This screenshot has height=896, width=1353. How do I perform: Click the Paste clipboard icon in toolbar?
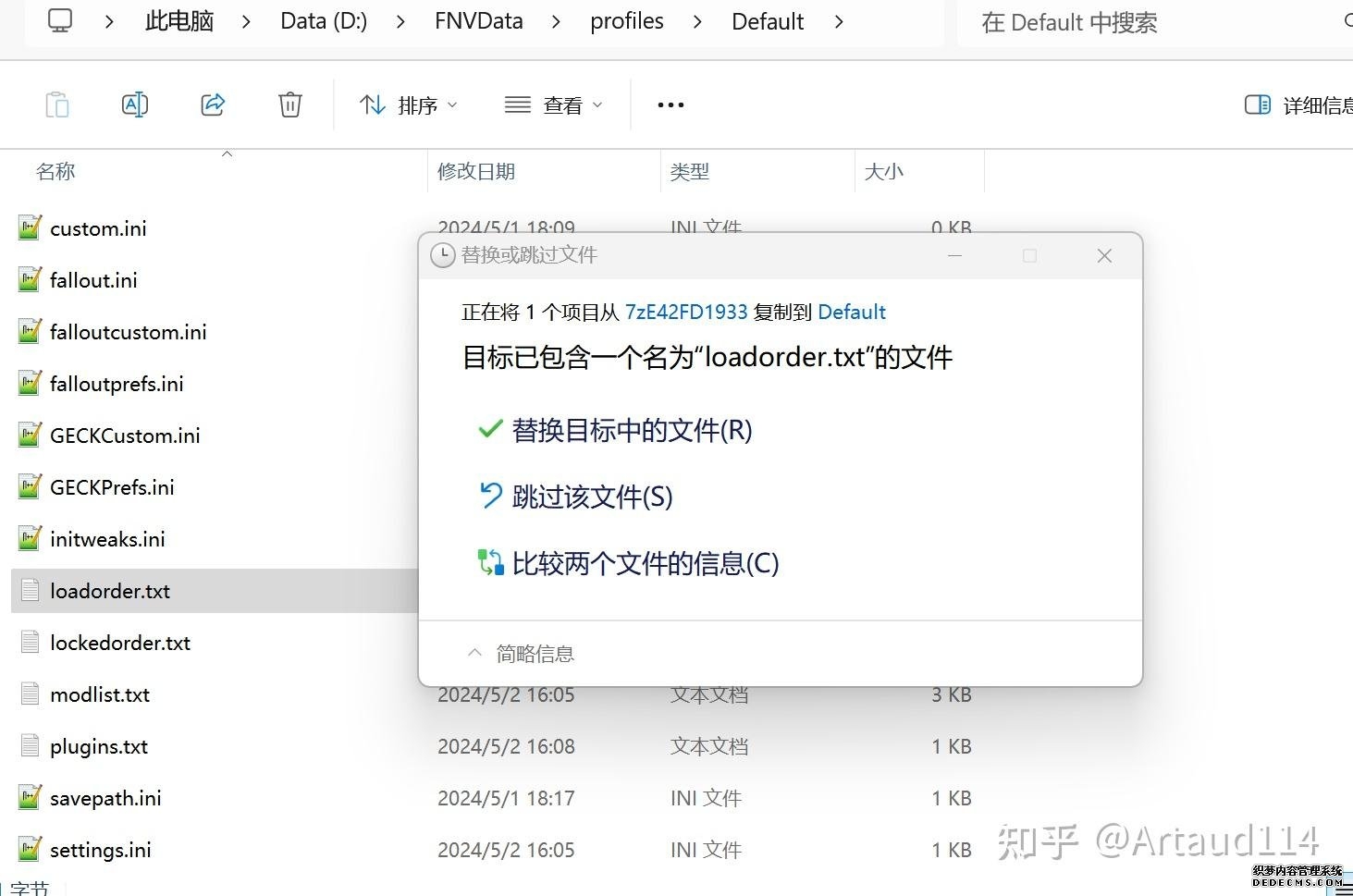(x=57, y=104)
